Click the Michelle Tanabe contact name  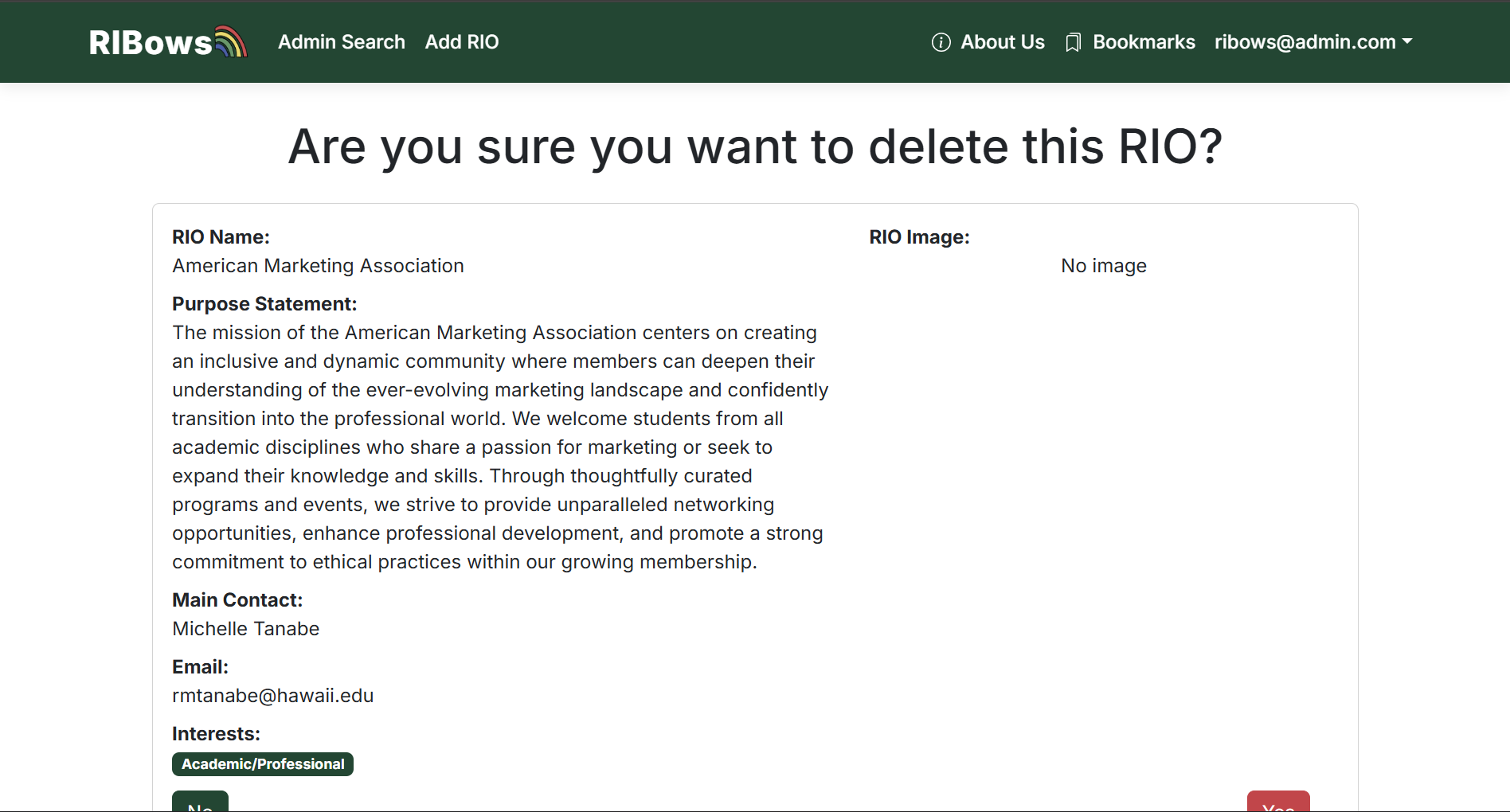click(x=245, y=629)
